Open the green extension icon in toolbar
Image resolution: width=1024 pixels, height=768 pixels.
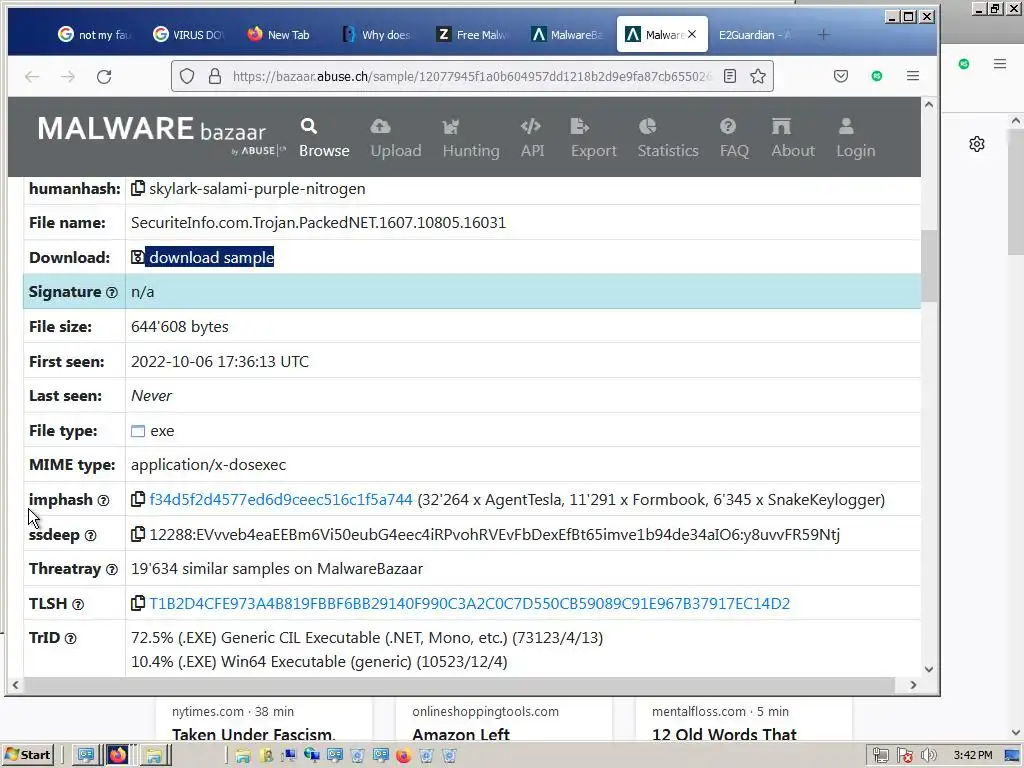[877, 76]
